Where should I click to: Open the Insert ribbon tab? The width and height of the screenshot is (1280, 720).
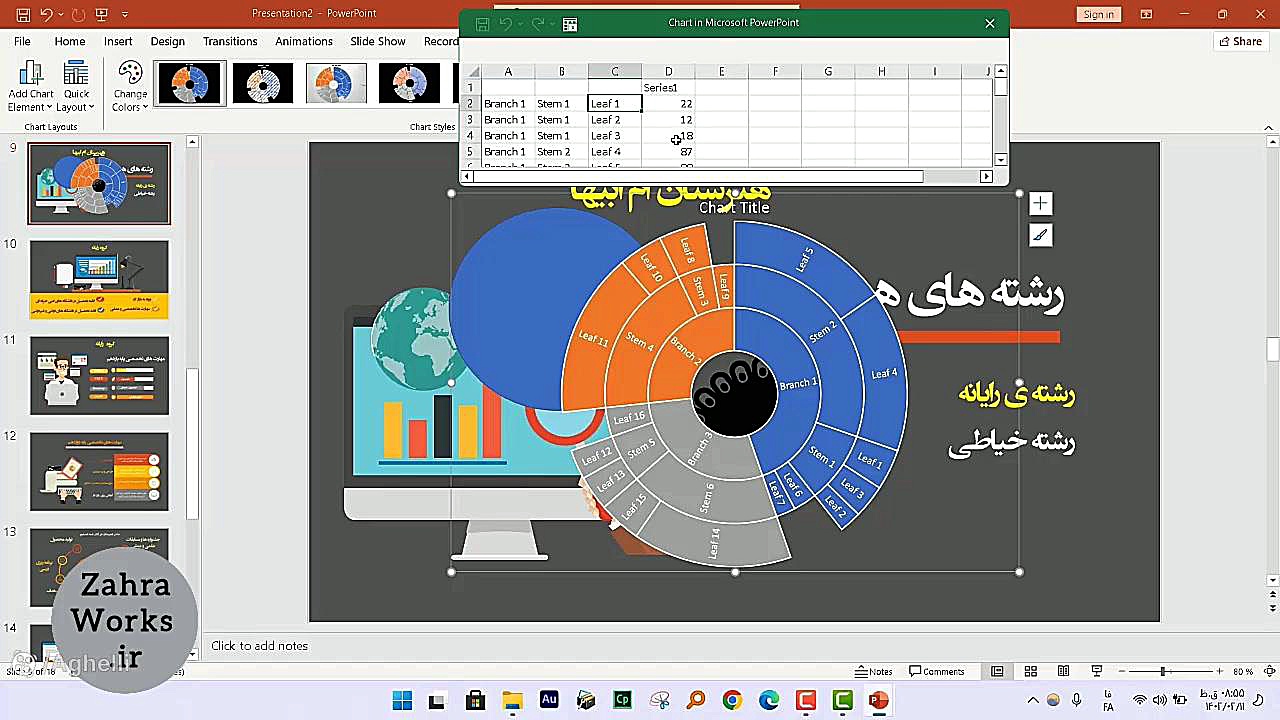118,41
